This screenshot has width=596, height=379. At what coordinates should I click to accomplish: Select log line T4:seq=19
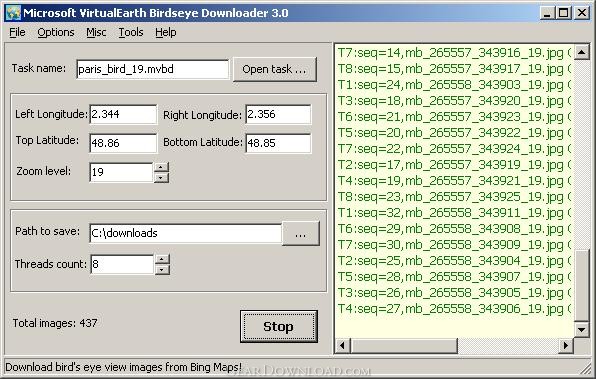coord(454,180)
